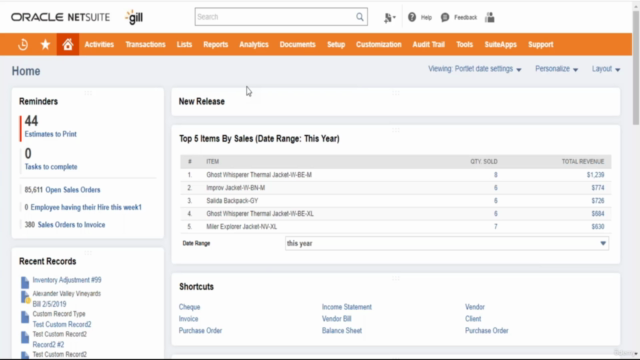
Task: Open Test Custom Record2 link
Action: (x=62, y=324)
